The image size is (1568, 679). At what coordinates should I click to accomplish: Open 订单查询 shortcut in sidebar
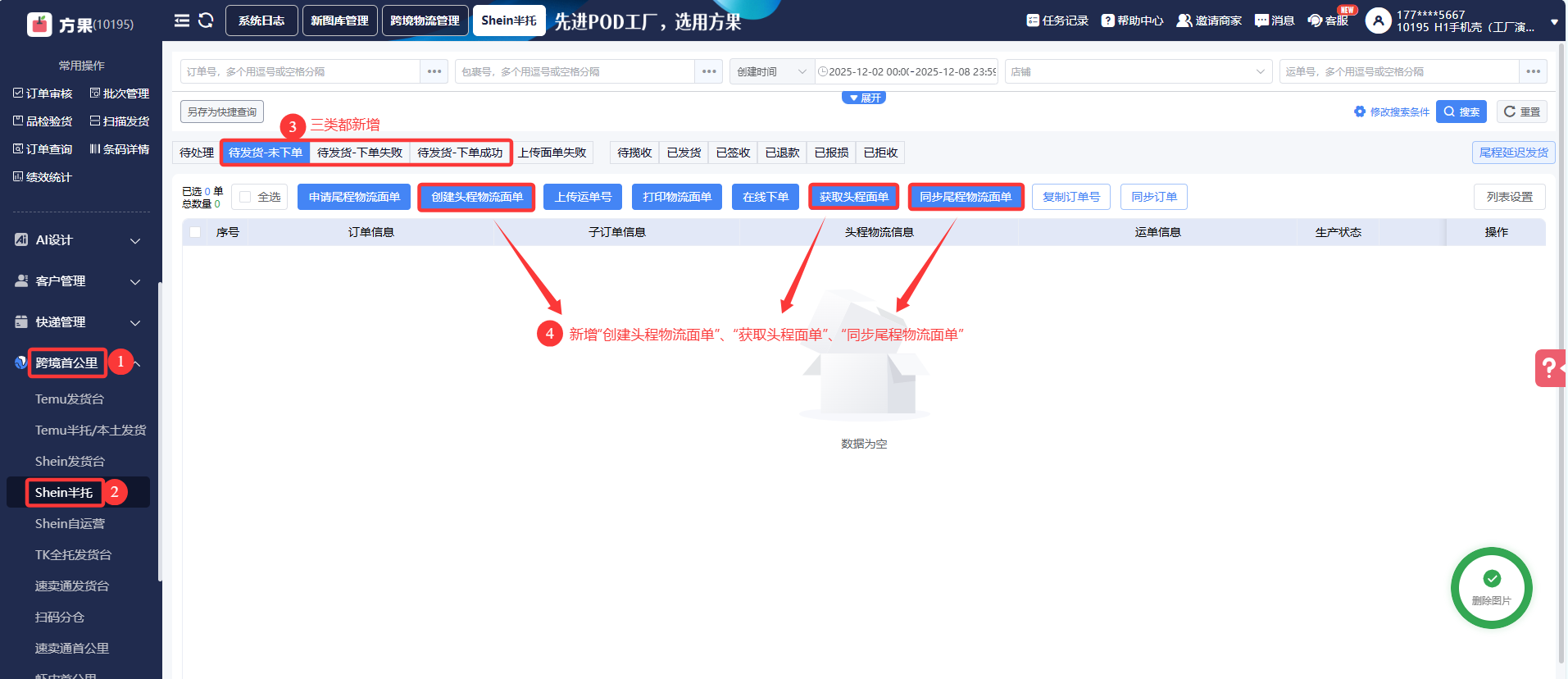pos(43,149)
